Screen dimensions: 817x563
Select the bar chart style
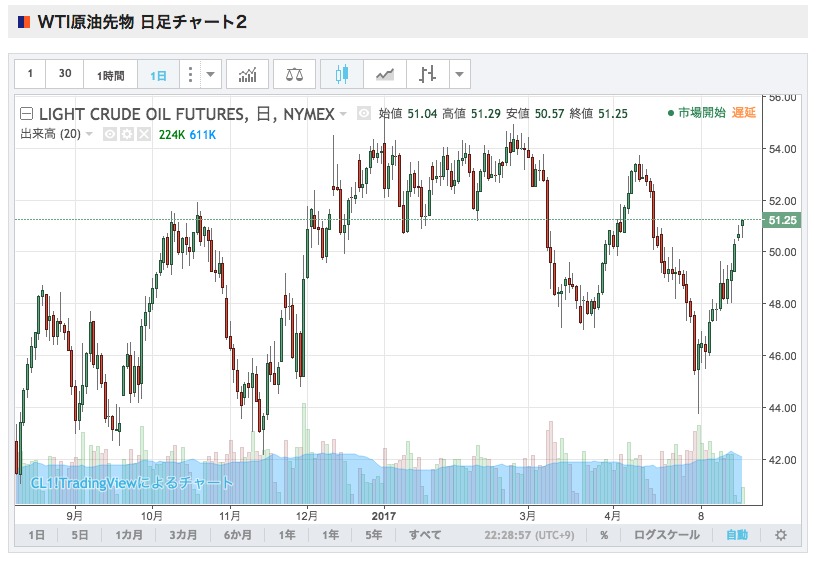(x=427, y=74)
